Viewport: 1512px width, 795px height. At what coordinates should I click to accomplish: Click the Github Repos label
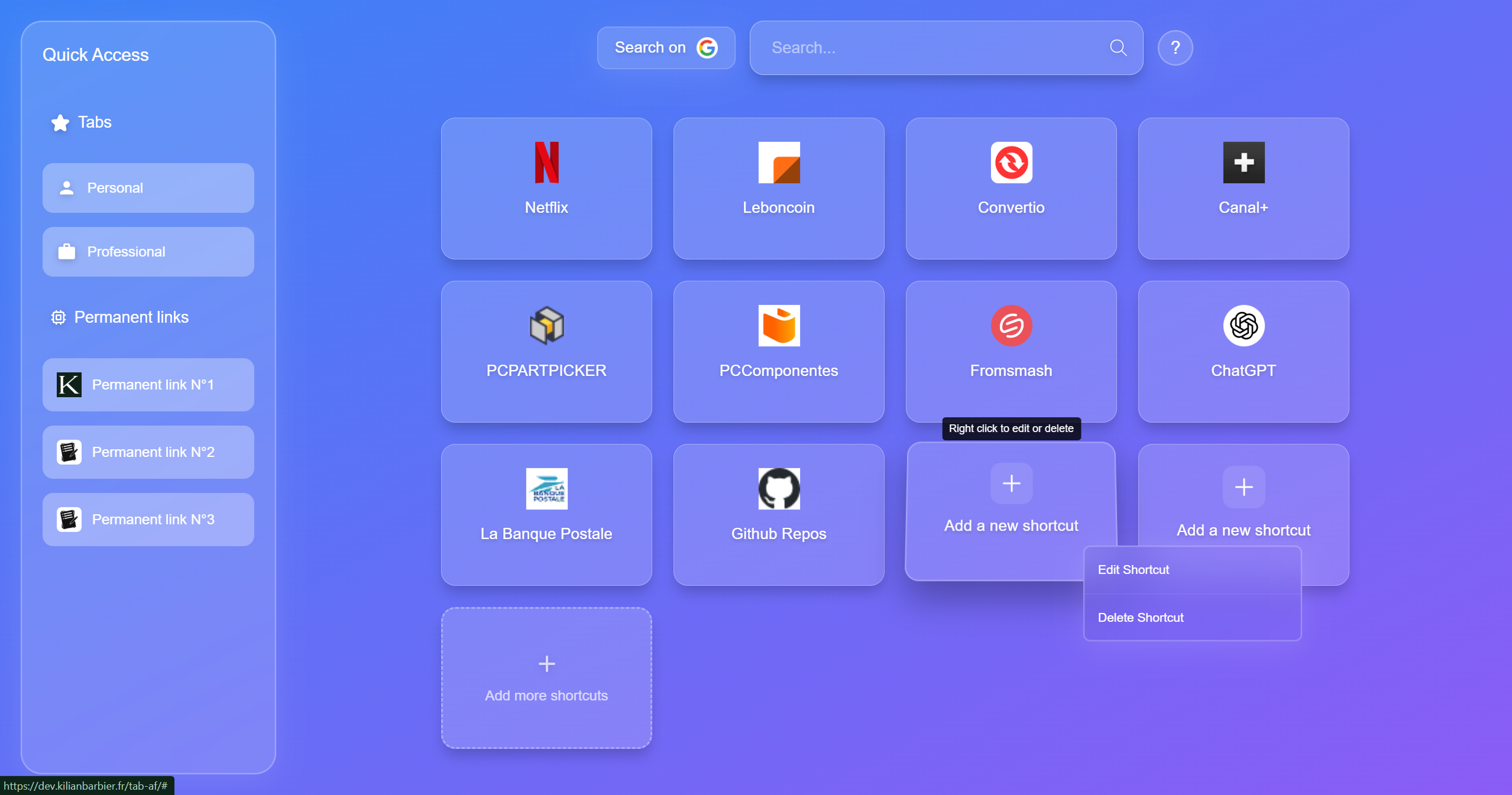pos(779,534)
